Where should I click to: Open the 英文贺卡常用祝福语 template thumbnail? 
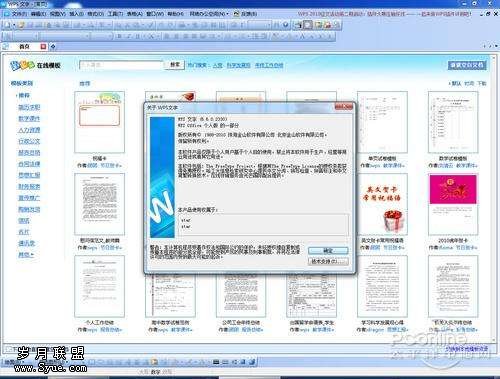coord(382,204)
